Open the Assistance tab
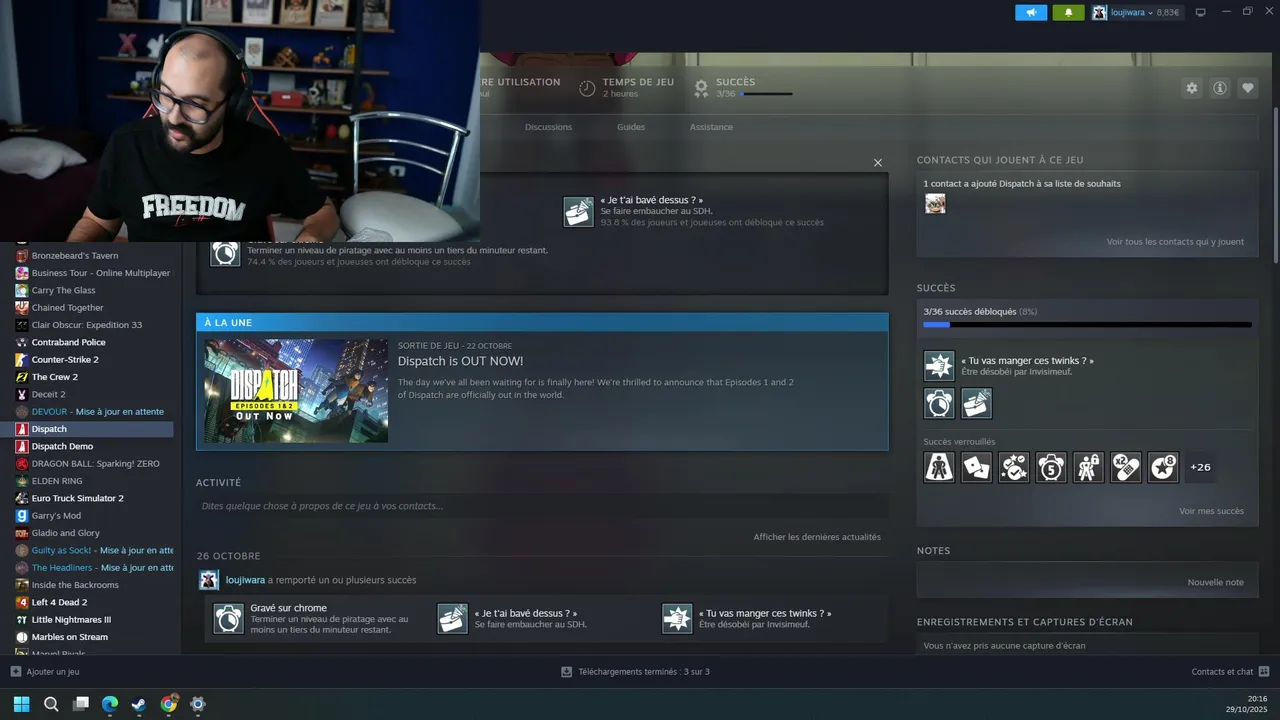Image resolution: width=1280 pixels, height=720 pixels. pos(711,127)
